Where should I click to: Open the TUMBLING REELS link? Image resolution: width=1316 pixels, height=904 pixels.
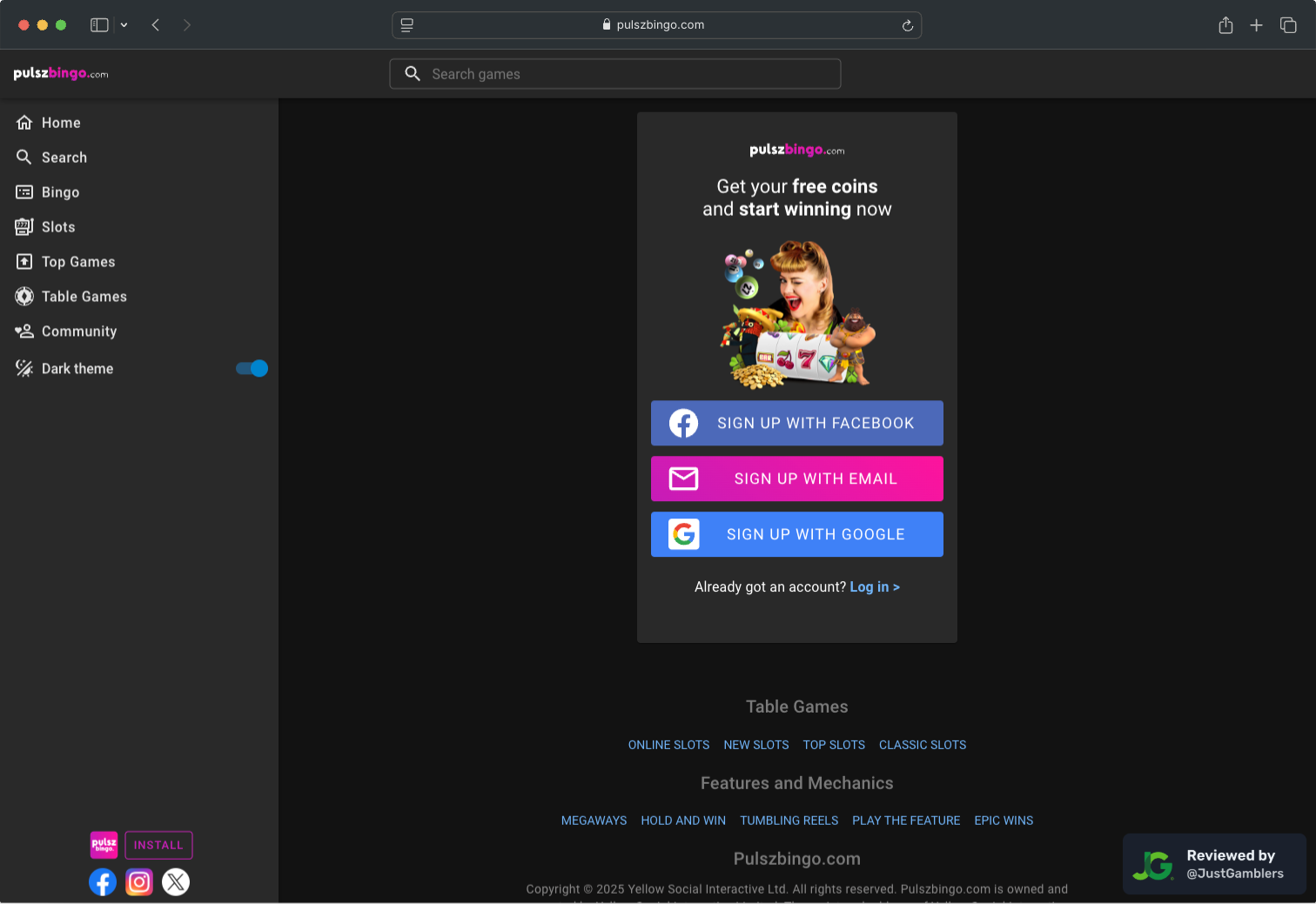(x=789, y=820)
